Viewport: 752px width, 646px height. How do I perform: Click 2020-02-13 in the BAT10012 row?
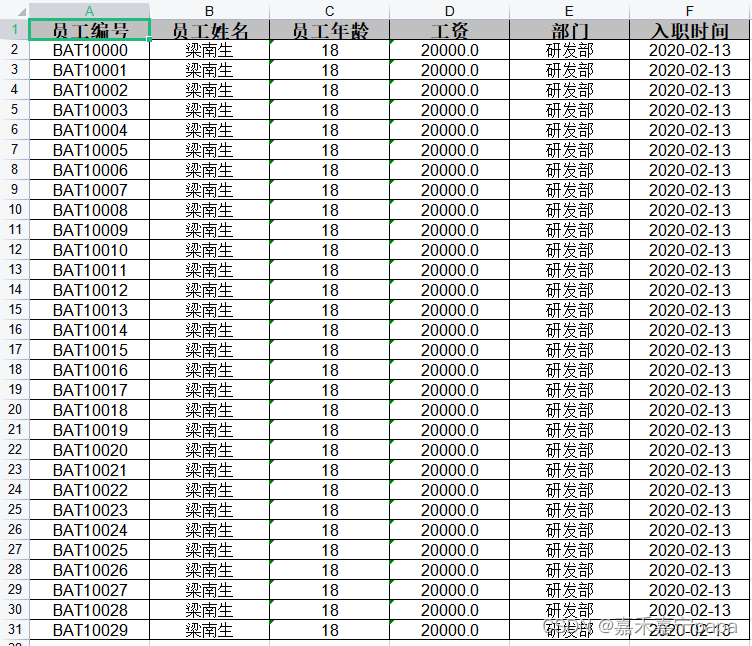pos(690,290)
